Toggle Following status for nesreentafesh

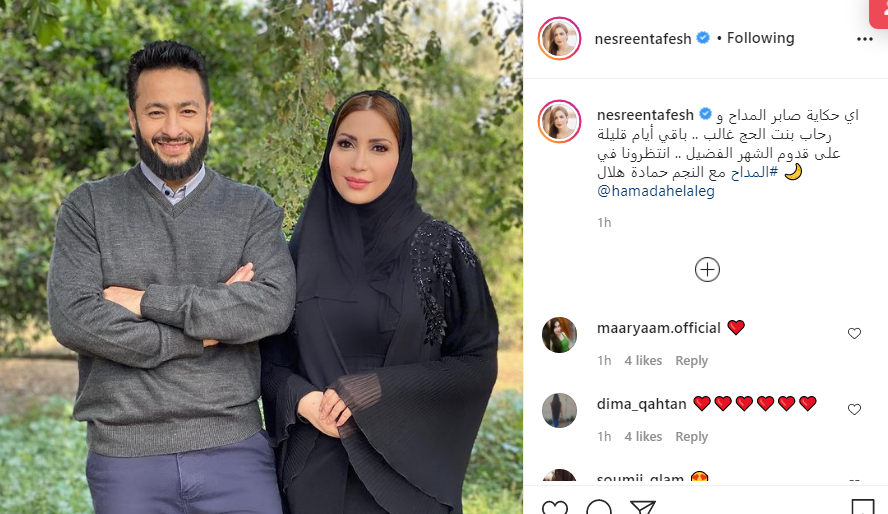tap(760, 38)
